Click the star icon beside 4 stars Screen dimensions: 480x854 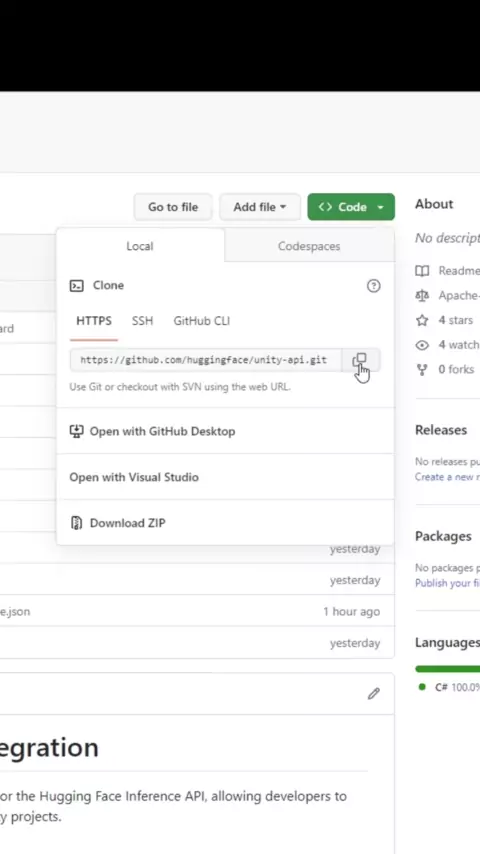tap(422, 320)
